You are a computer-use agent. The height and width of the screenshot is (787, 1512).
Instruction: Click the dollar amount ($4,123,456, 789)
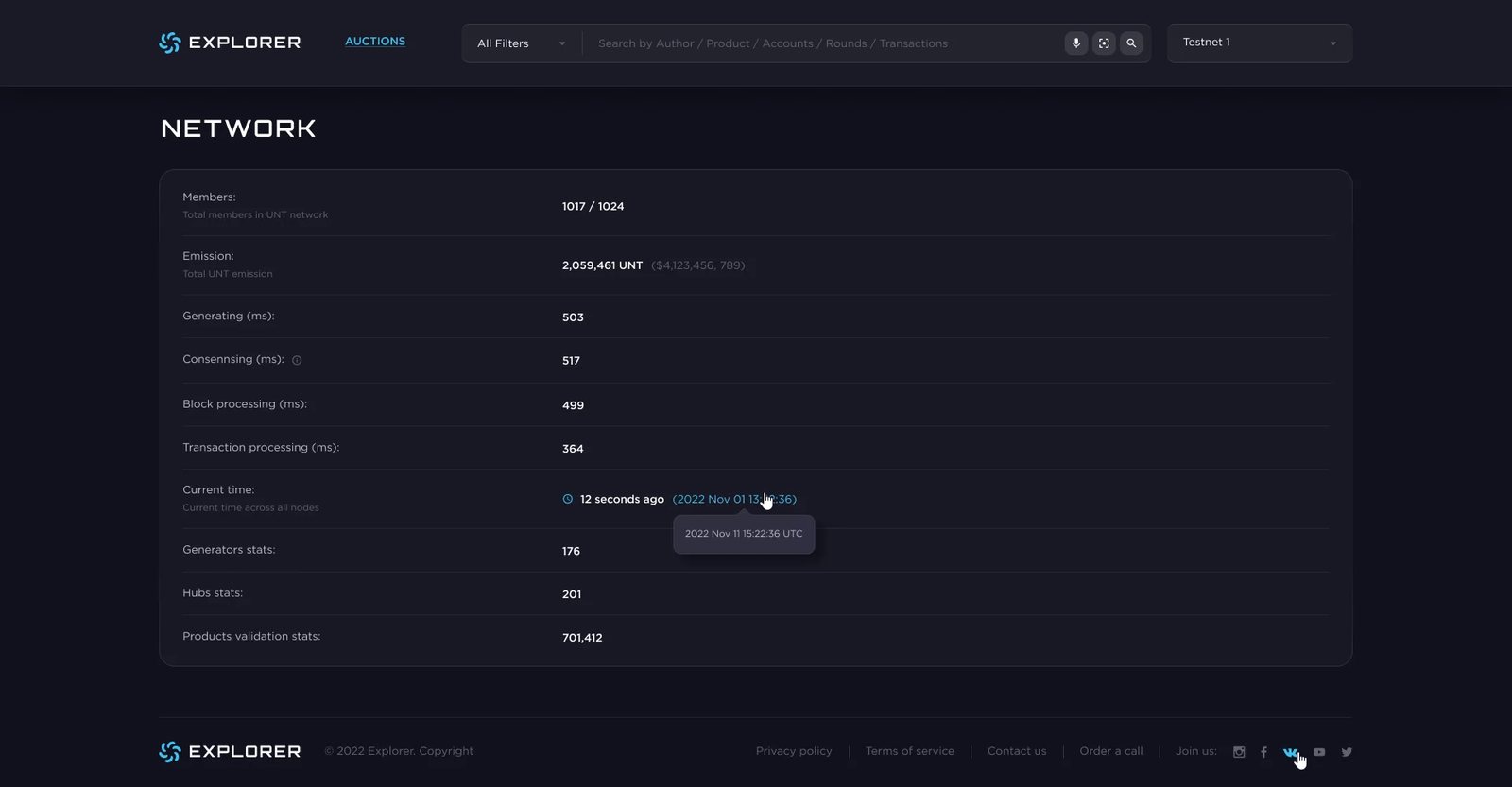point(698,265)
